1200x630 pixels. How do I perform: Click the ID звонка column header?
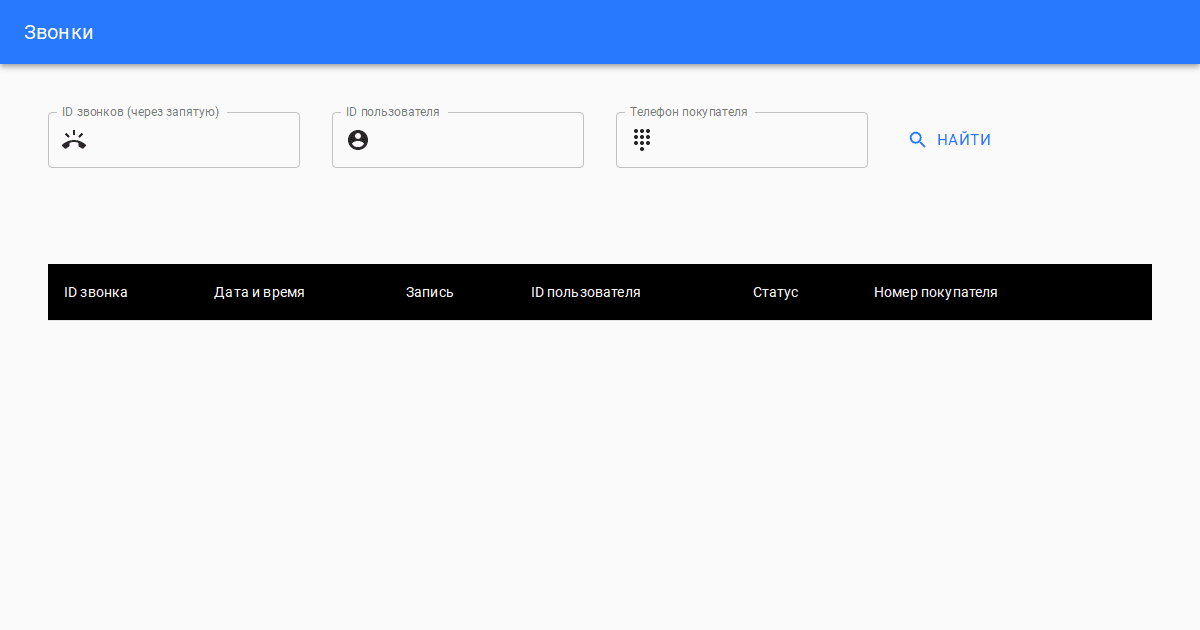[96, 292]
